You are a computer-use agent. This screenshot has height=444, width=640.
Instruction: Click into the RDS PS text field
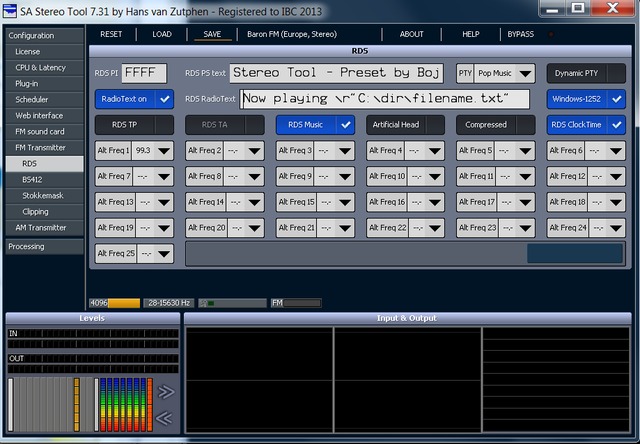[336, 73]
